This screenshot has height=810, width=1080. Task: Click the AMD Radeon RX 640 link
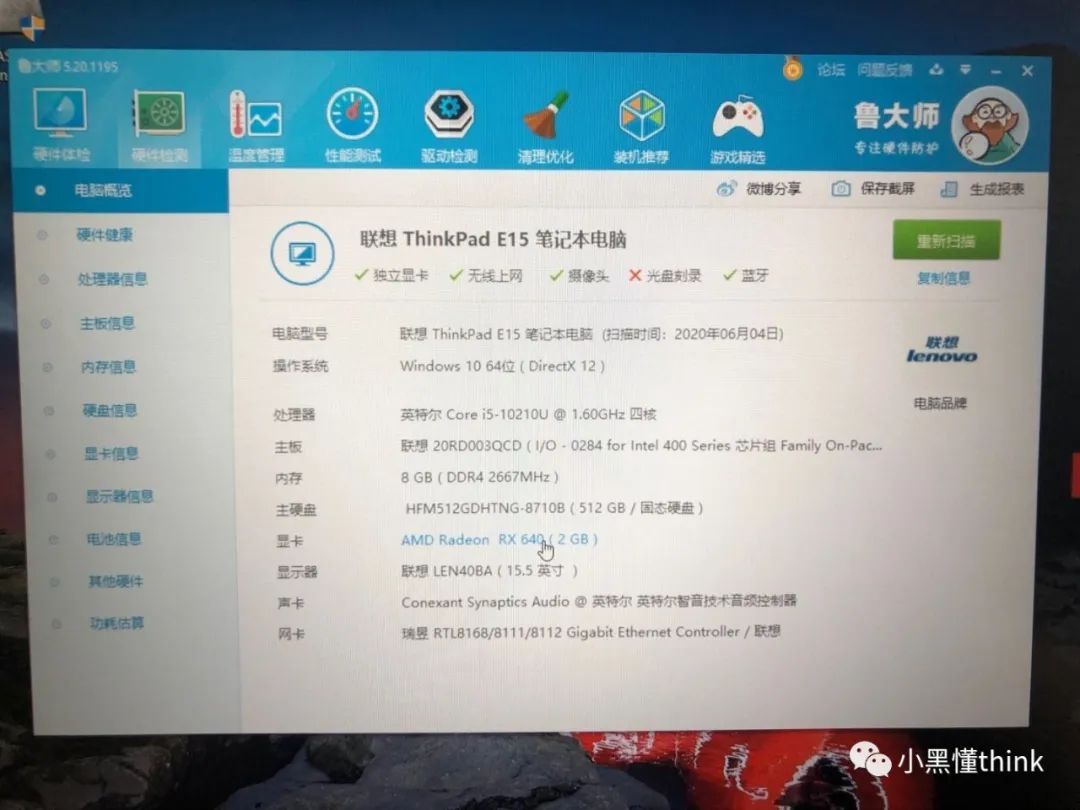(x=499, y=539)
